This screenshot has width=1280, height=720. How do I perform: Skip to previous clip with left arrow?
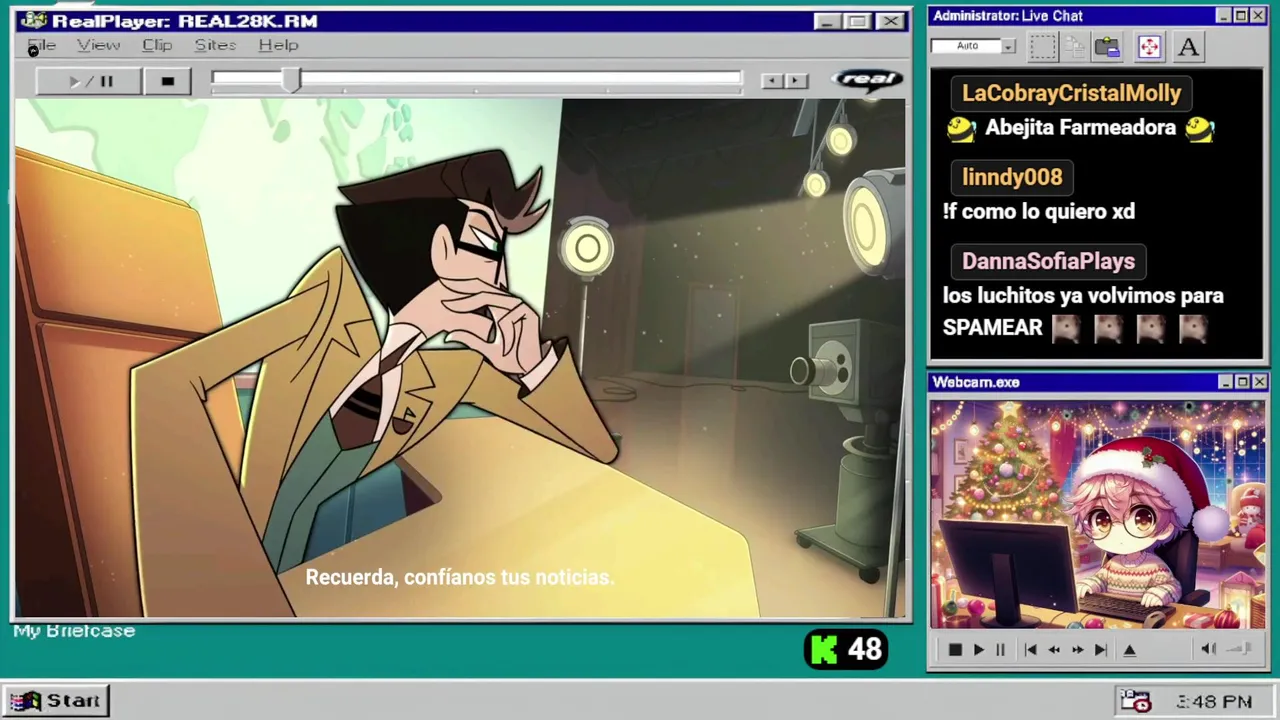click(772, 81)
